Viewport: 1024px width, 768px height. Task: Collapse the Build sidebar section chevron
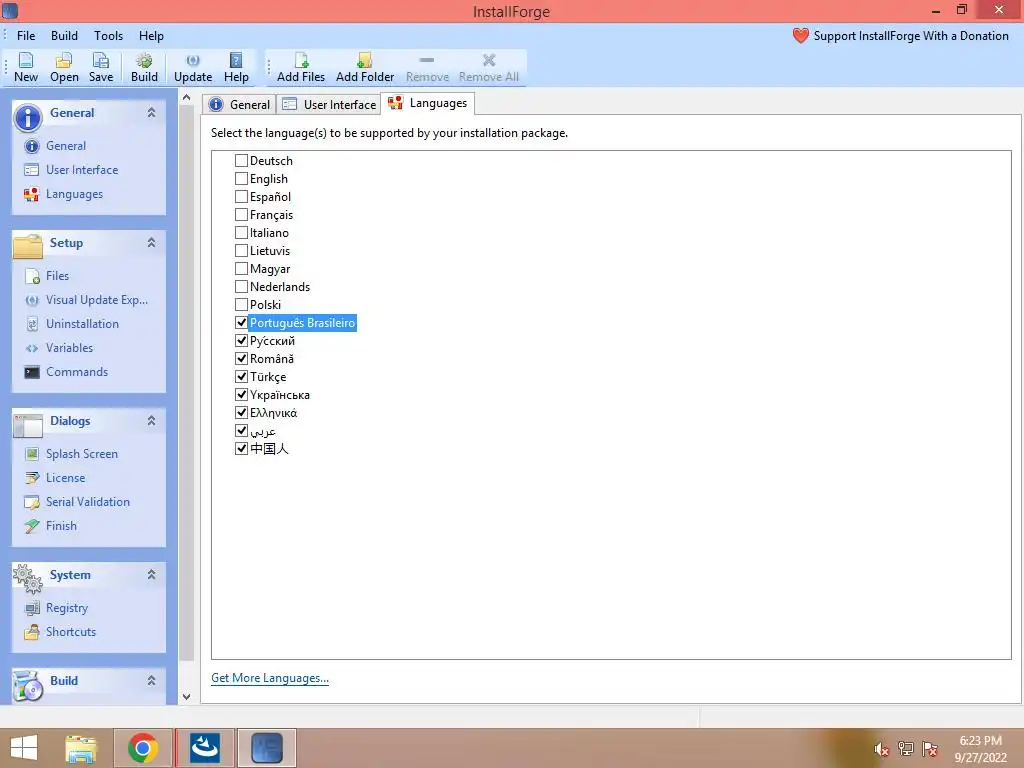tap(152, 681)
